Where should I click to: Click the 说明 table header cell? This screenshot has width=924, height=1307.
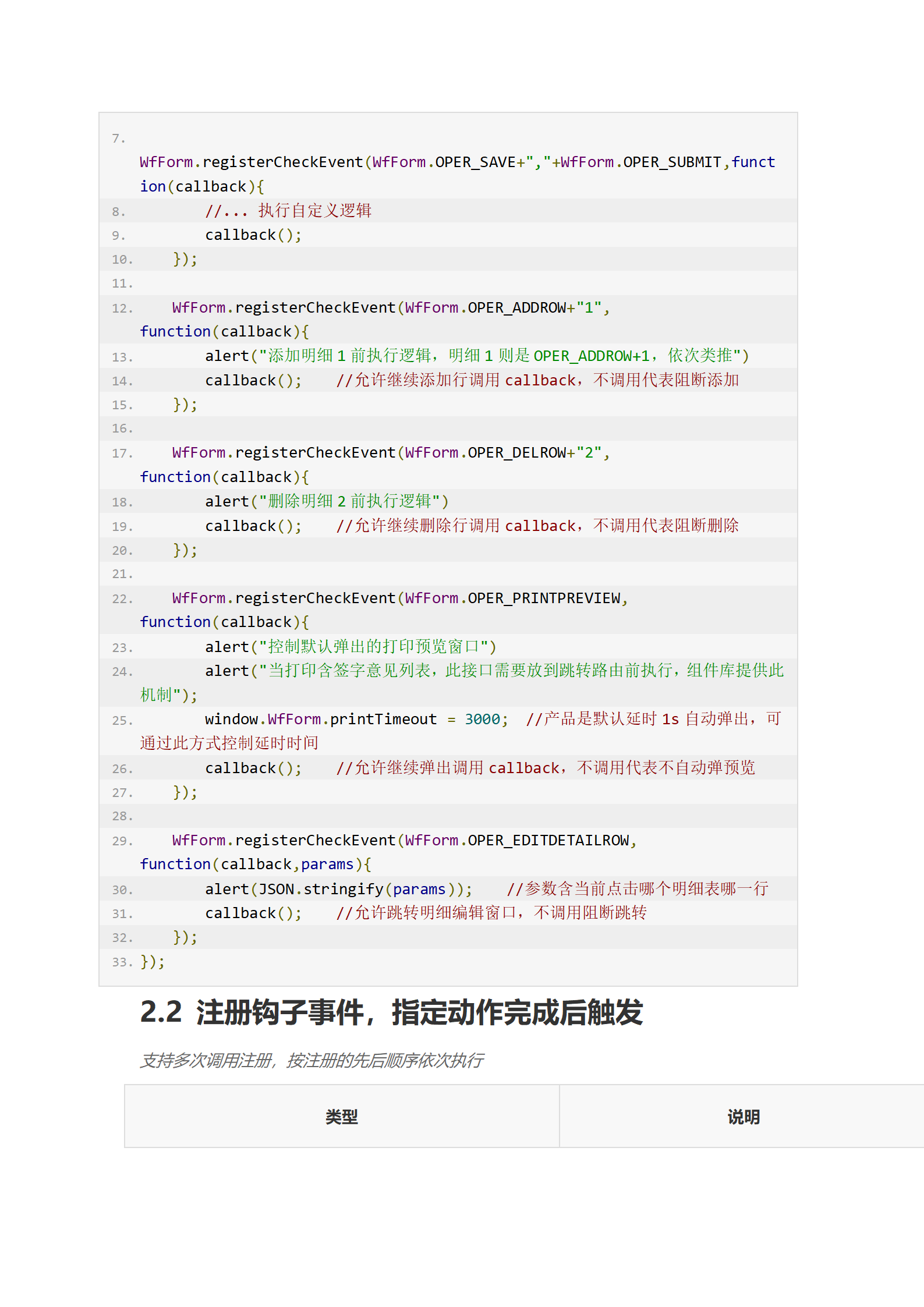click(x=743, y=1117)
